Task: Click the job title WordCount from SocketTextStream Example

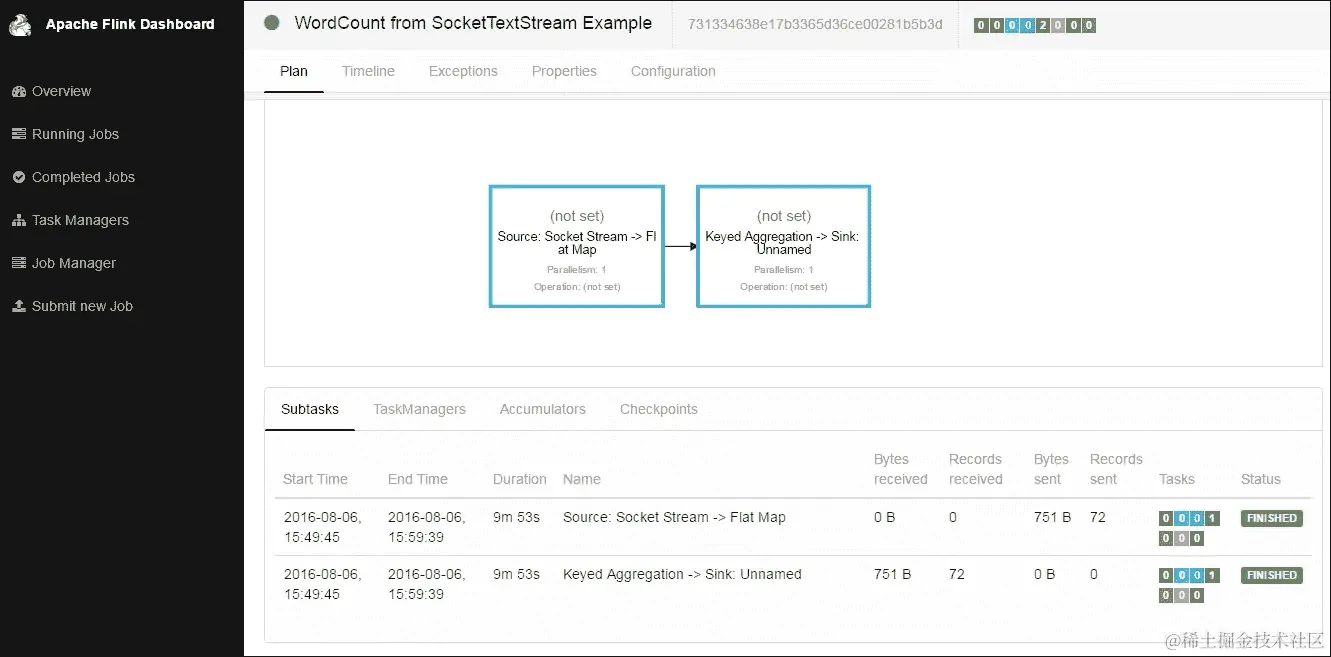Action: [473, 23]
